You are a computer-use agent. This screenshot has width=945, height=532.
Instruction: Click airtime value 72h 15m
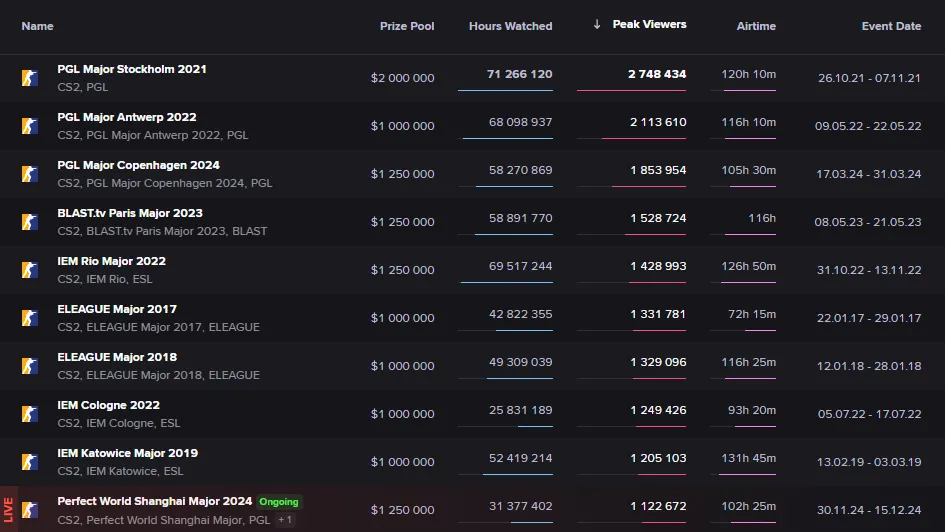tap(752, 314)
